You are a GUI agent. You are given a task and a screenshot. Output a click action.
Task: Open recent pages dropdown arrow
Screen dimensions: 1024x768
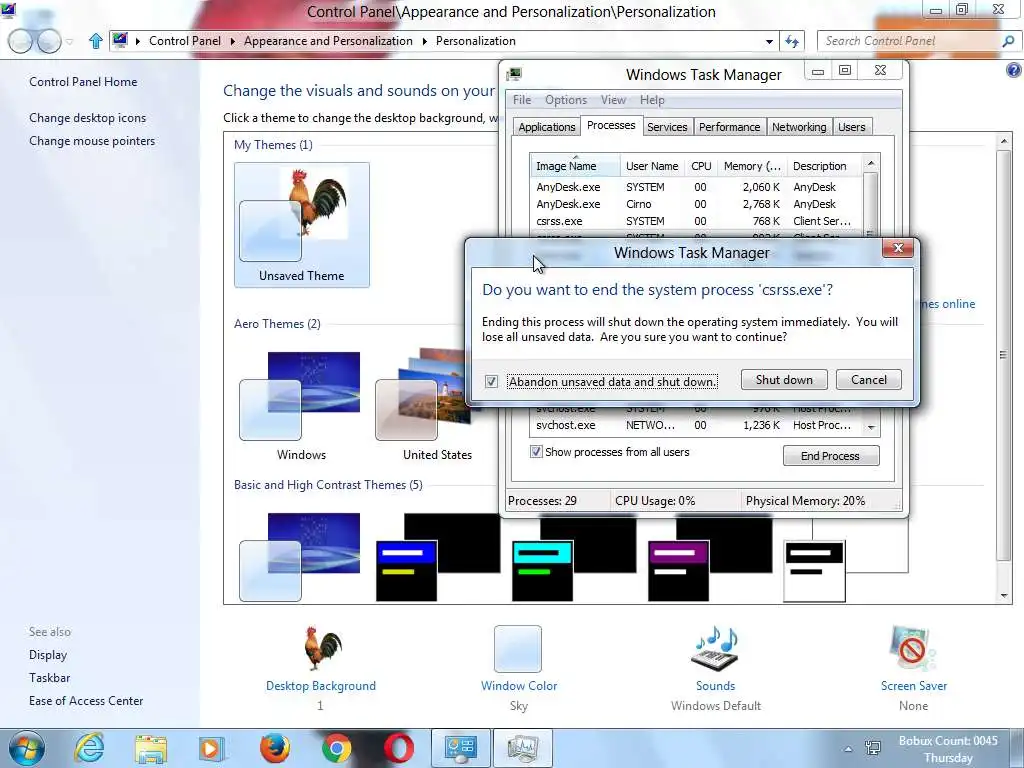(69, 42)
